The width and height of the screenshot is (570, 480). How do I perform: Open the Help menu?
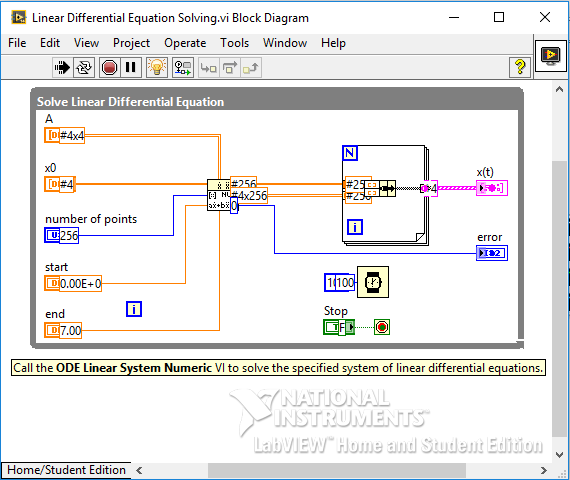pos(333,43)
